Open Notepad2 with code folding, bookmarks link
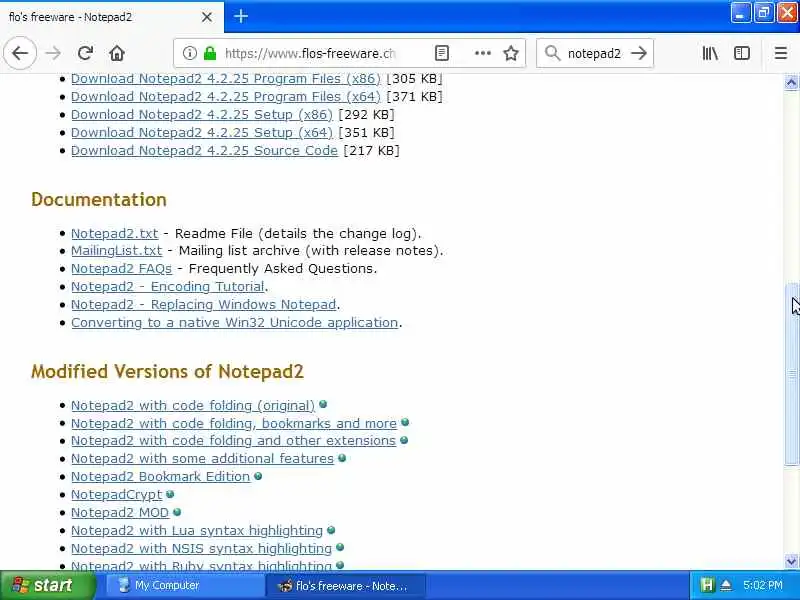 pos(234,423)
